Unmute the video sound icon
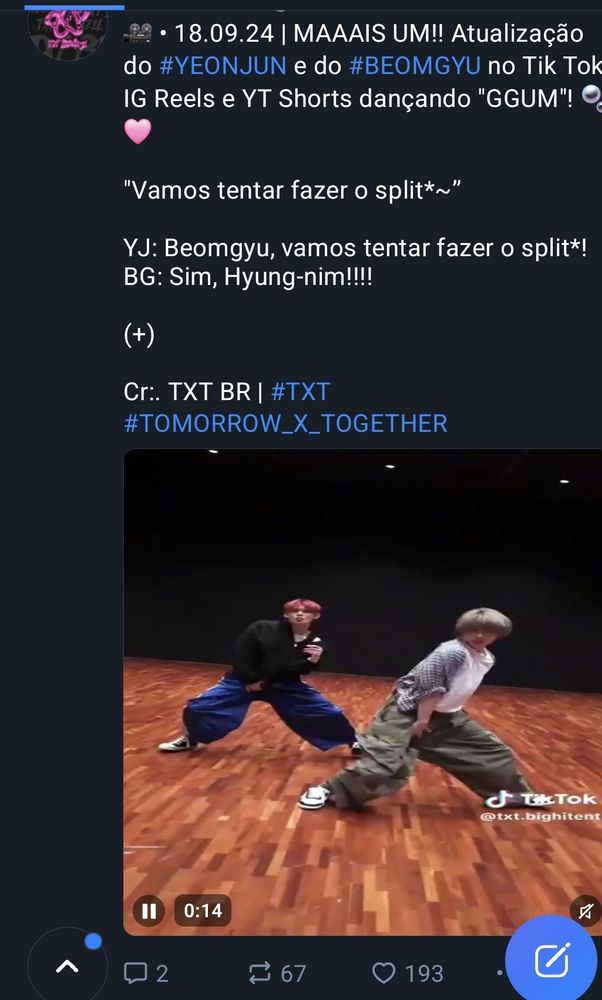The image size is (602, 1000). click(585, 911)
